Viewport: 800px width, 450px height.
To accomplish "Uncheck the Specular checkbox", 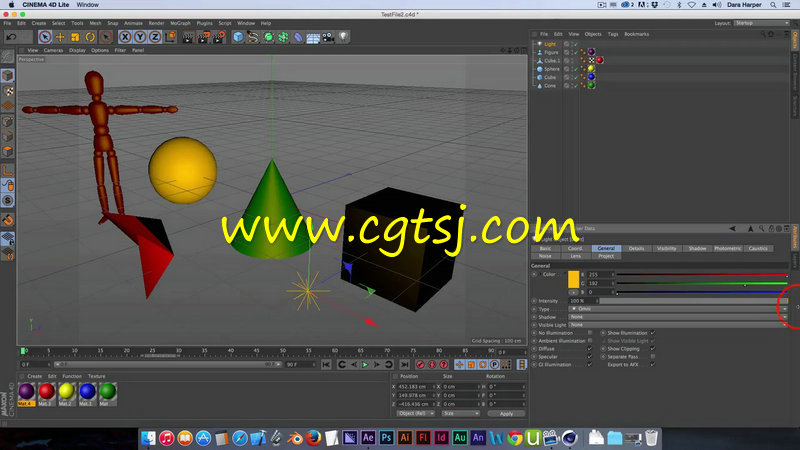I will 590,357.
